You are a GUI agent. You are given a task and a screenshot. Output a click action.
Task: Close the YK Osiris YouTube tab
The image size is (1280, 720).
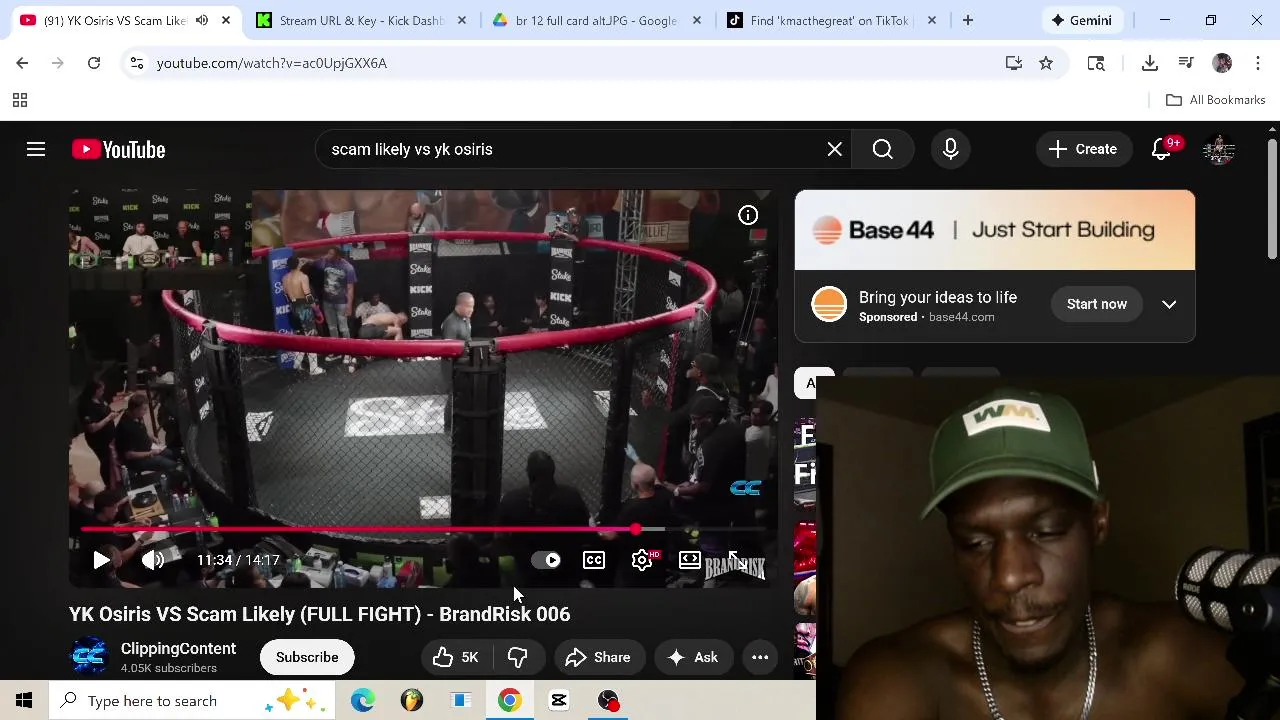pyautogui.click(x=226, y=20)
